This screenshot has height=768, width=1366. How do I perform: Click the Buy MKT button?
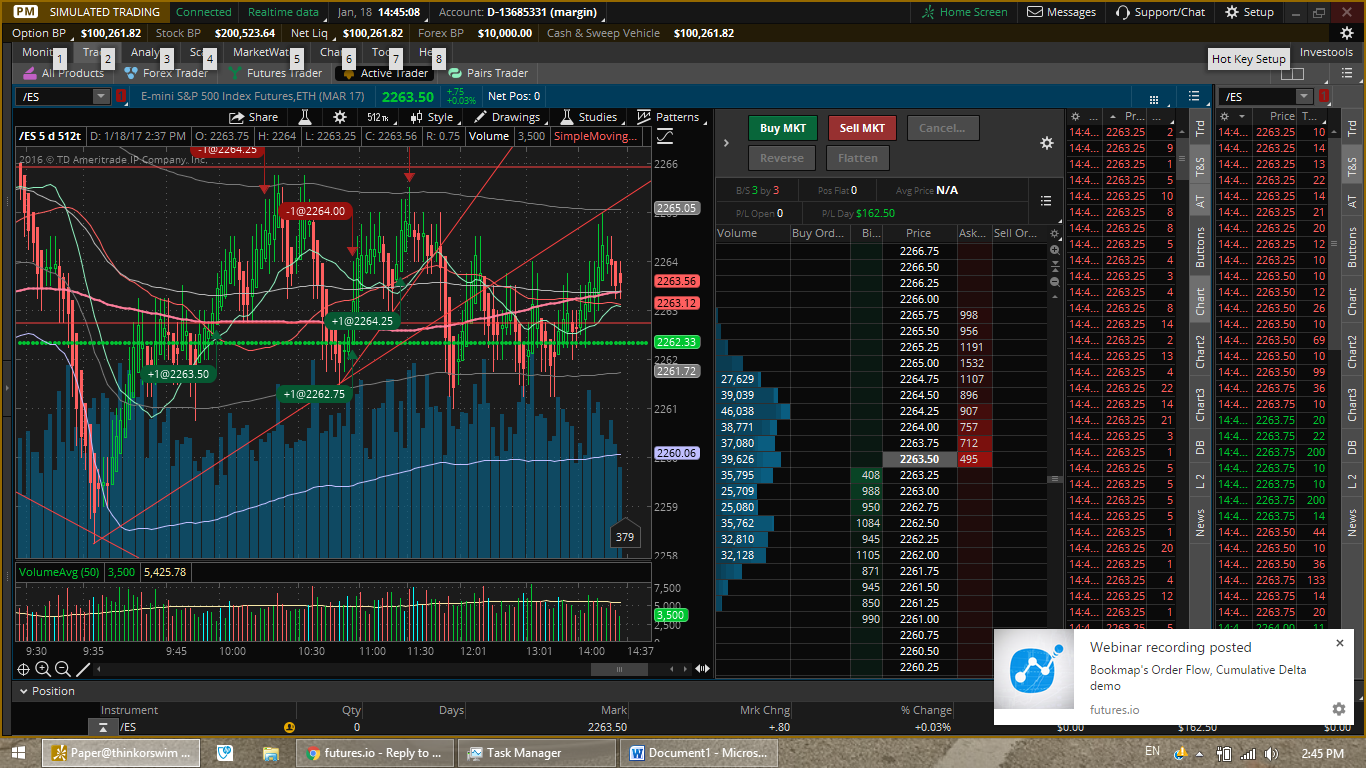[x=783, y=128]
